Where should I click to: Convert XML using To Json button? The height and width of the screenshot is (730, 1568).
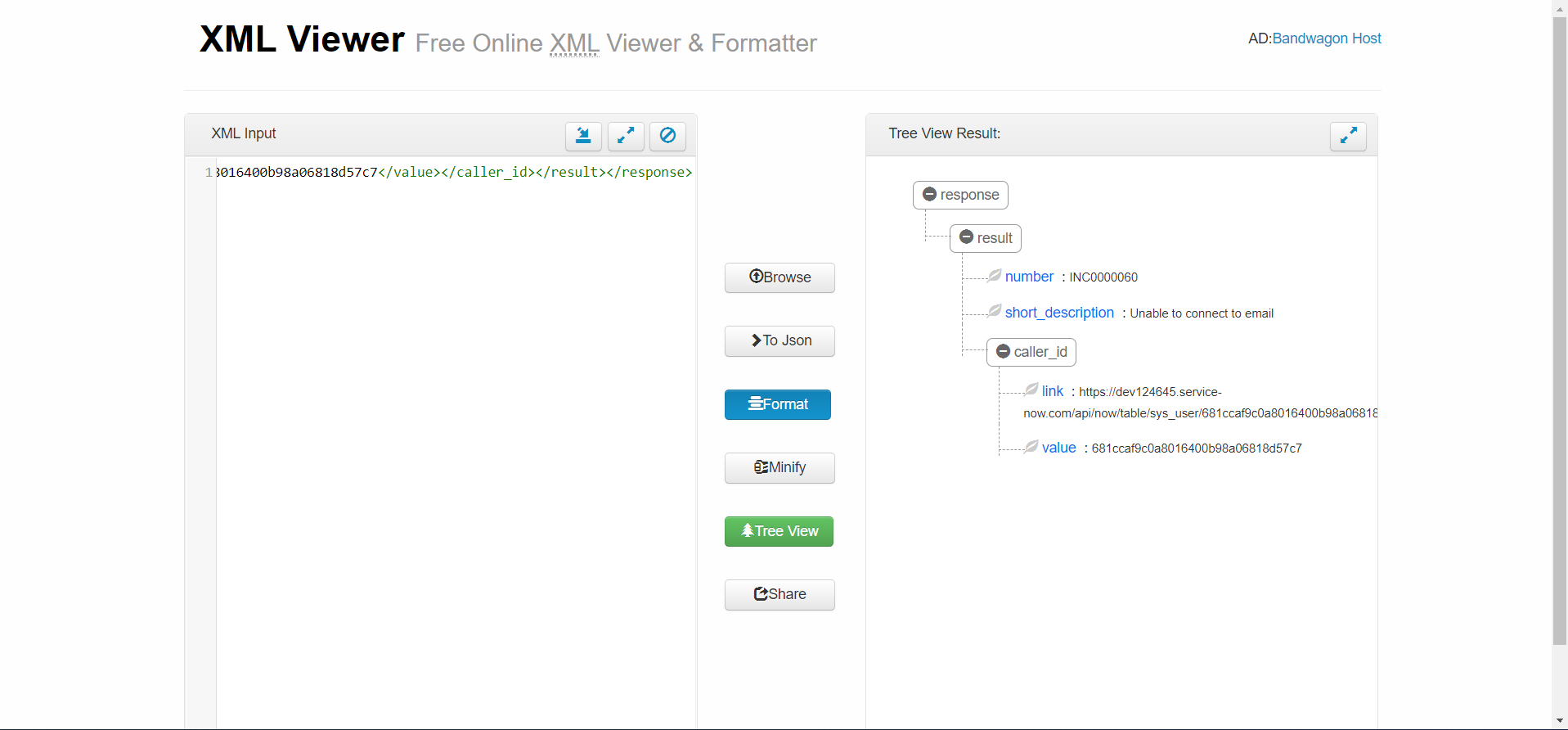tap(780, 340)
